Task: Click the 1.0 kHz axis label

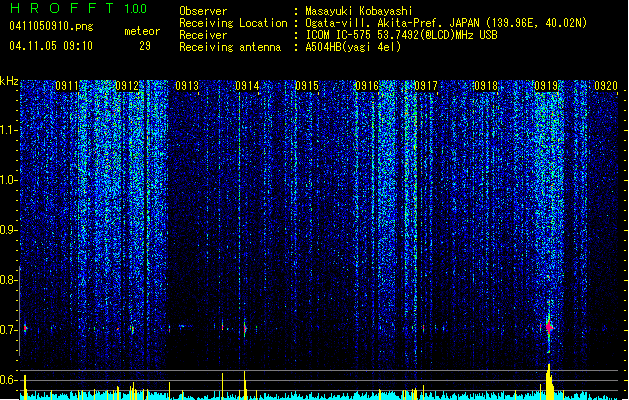Action: pos(8,180)
